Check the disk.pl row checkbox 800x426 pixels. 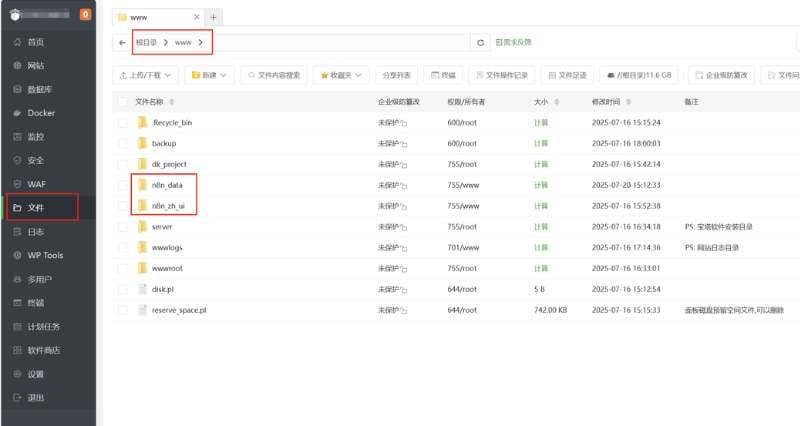122,289
